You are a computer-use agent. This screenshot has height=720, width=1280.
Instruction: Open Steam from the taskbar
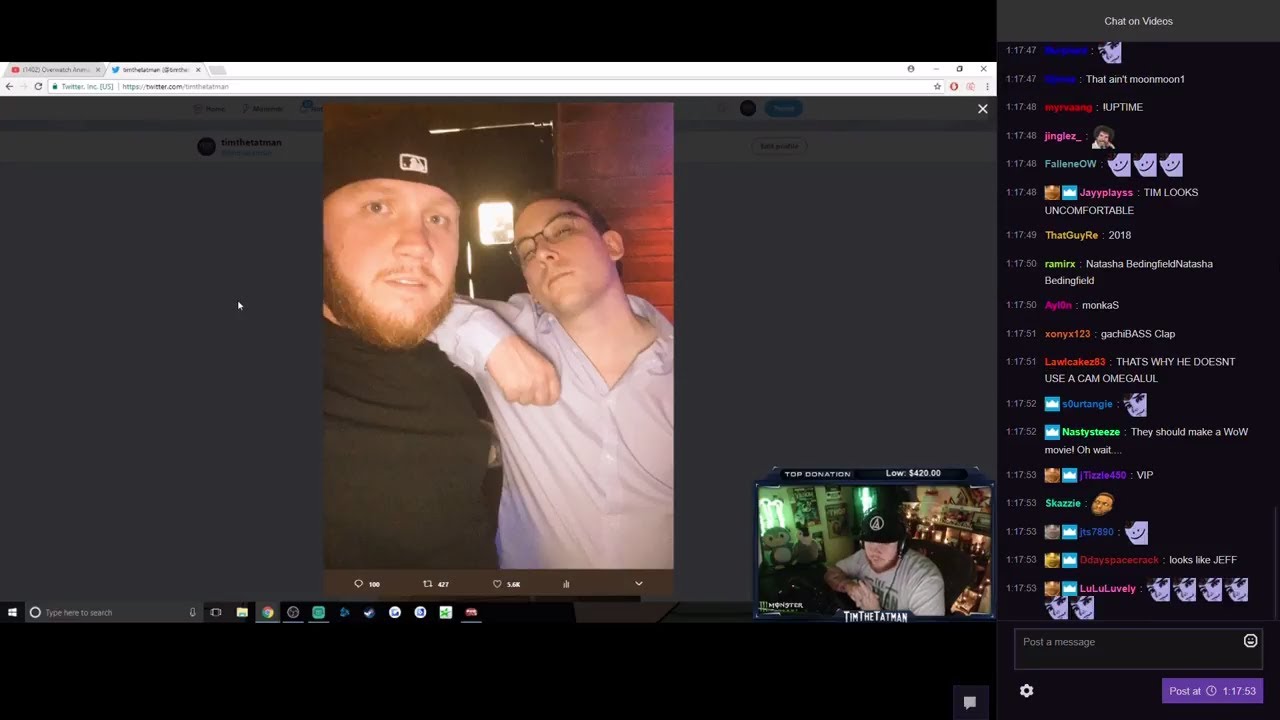(369, 612)
